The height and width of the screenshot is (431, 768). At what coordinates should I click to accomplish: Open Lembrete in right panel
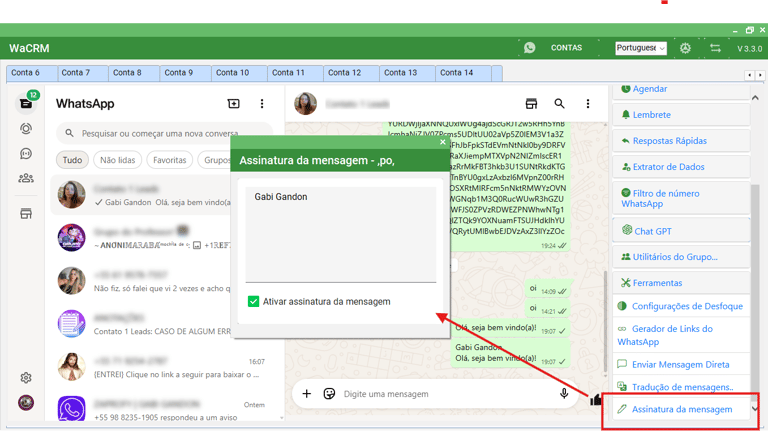coord(681,115)
